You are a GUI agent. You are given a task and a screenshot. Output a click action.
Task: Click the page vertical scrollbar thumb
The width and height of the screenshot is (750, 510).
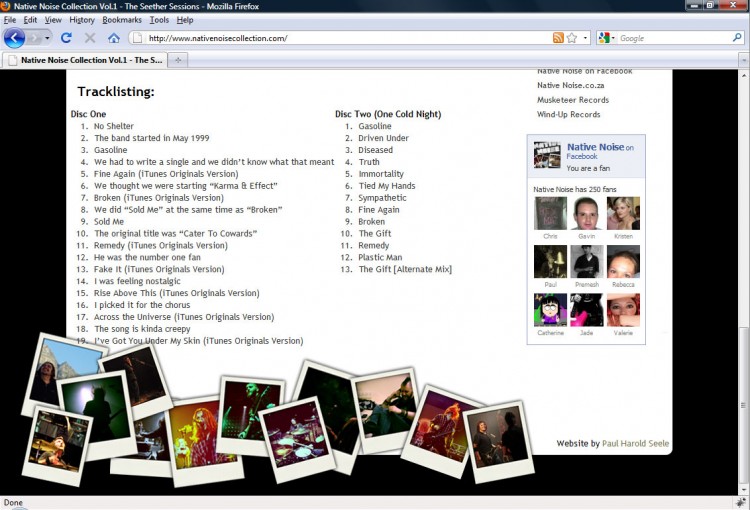point(743,406)
